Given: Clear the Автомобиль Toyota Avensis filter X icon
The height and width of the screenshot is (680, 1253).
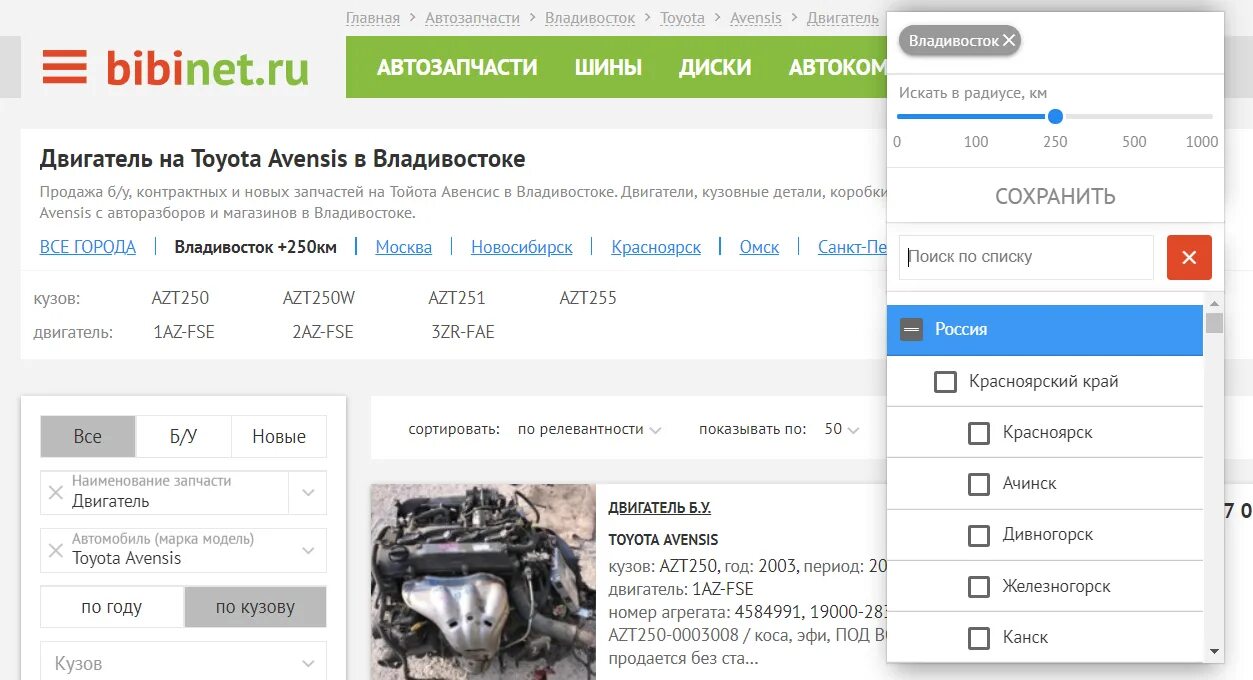Looking at the screenshot, I should (x=57, y=551).
